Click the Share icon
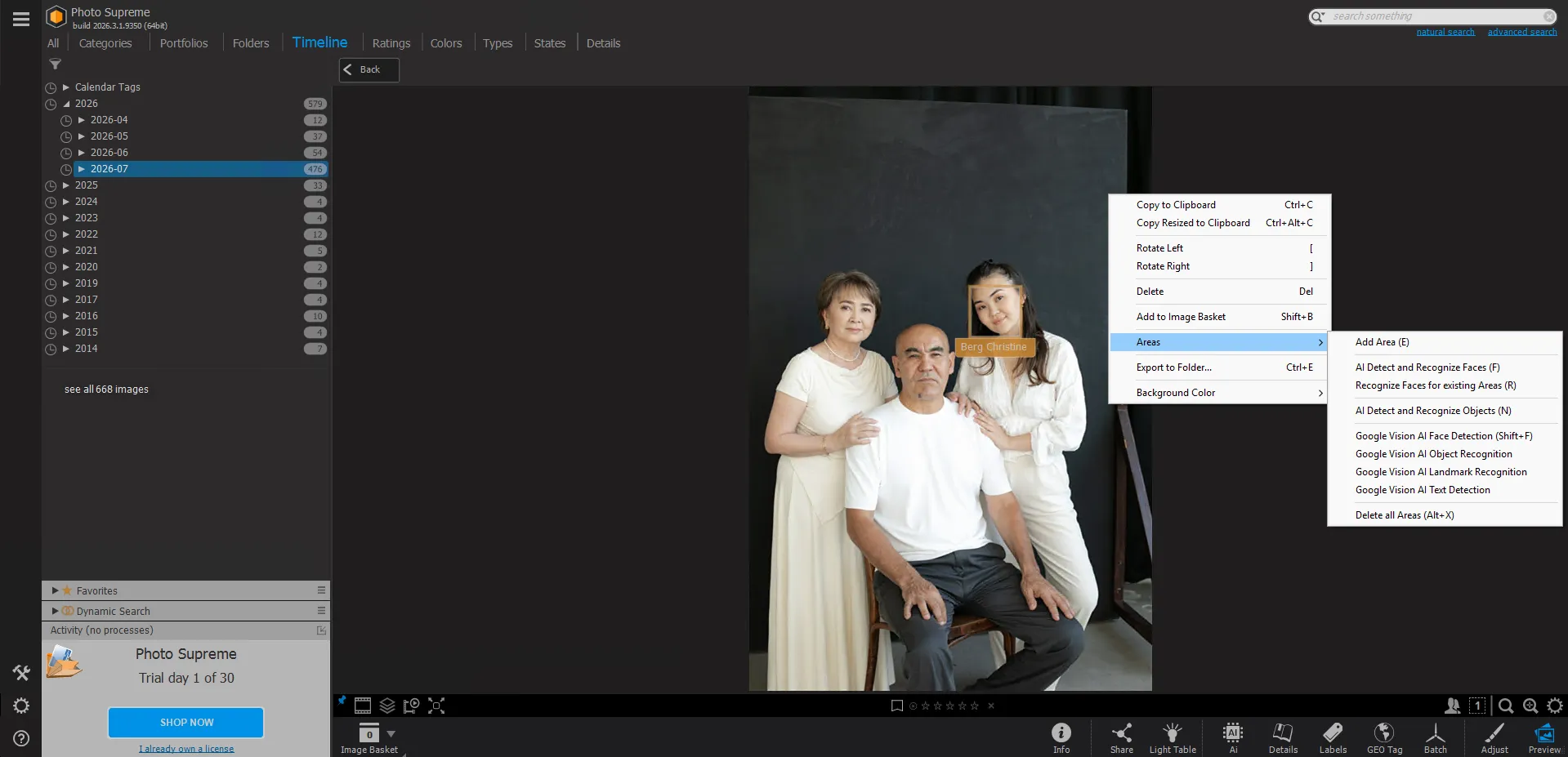The height and width of the screenshot is (757, 1568). [1122, 737]
